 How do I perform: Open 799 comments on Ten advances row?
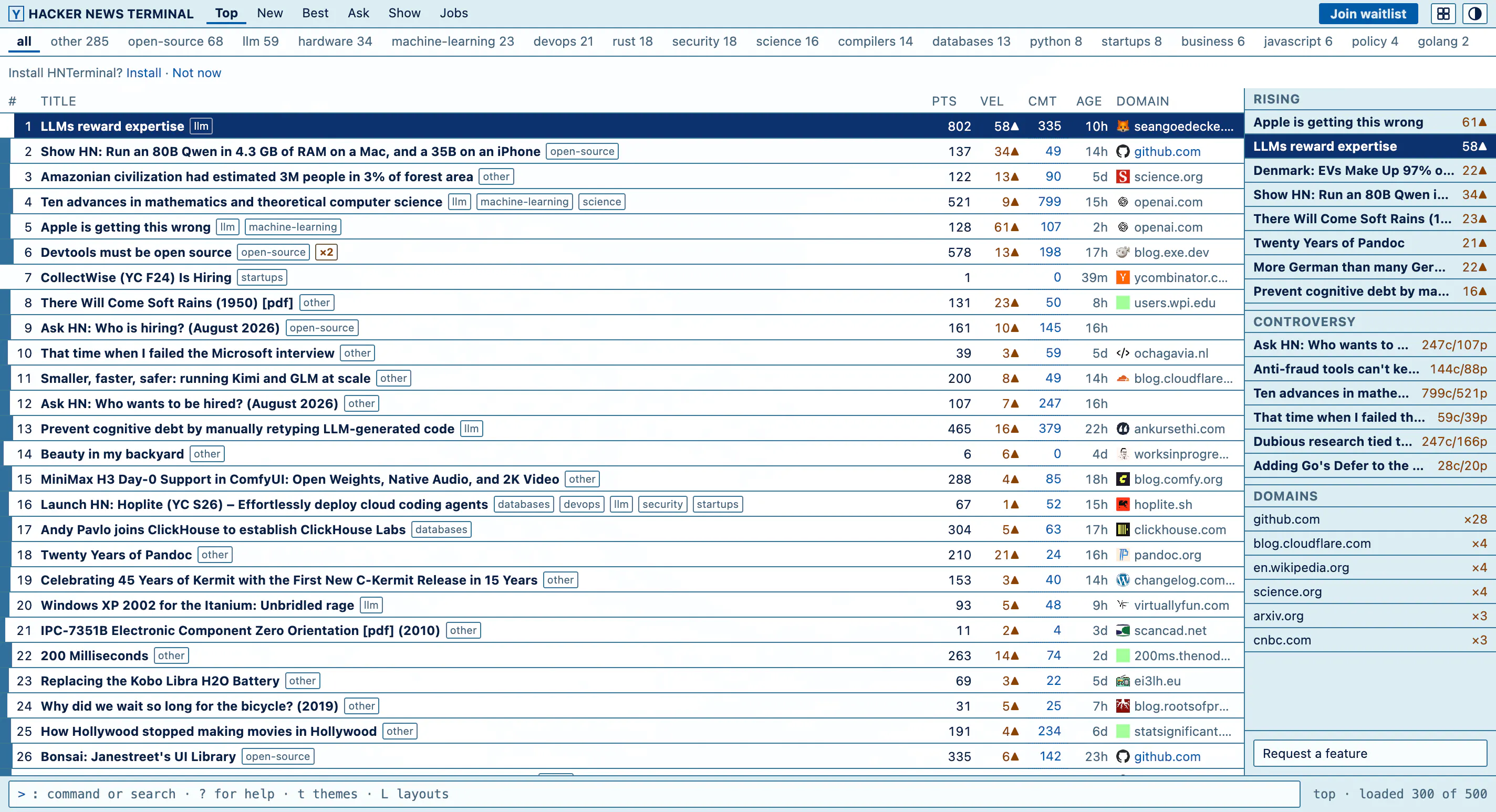click(1050, 202)
